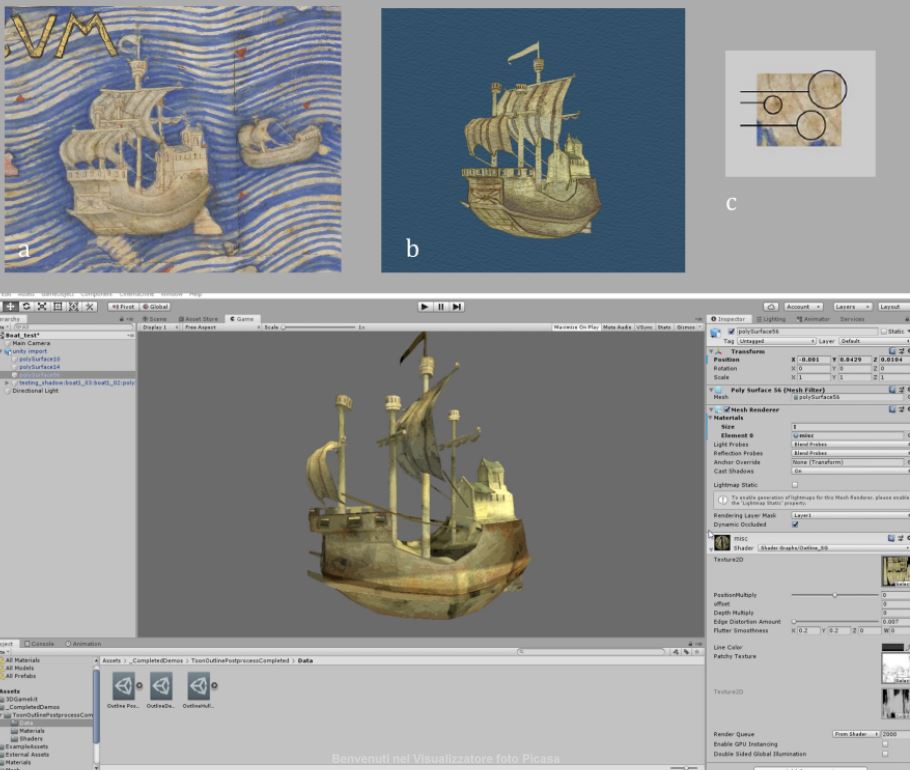Toggle Mute Audio button
910x770 pixels.
(617, 327)
